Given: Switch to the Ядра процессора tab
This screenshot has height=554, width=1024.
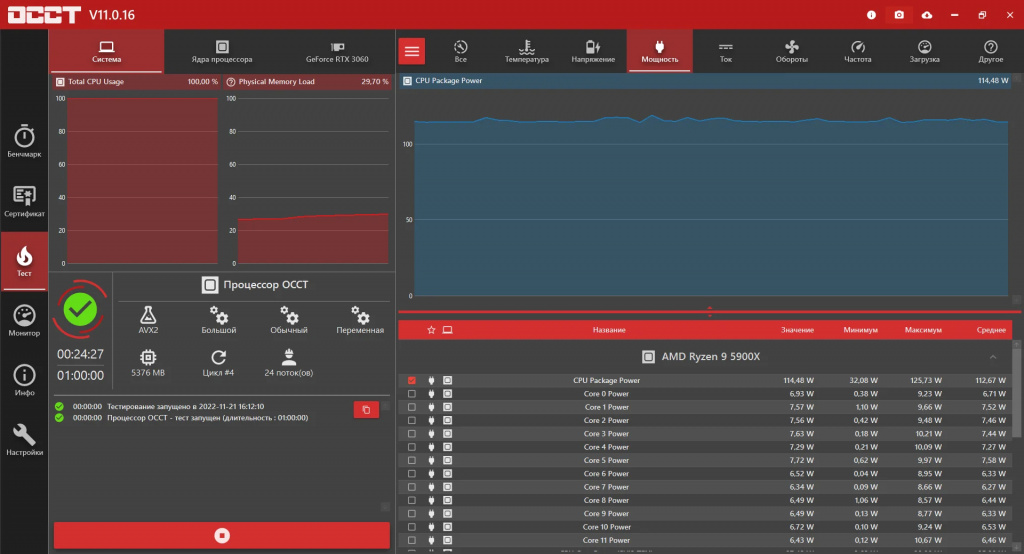Looking at the screenshot, I should 222,51.
